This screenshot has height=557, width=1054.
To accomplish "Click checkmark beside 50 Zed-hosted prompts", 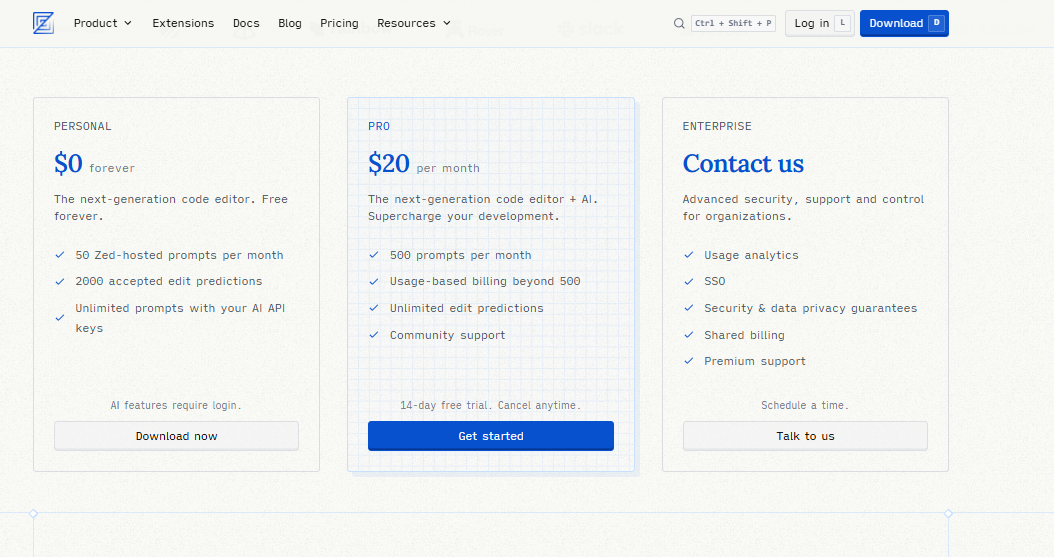I will coord(60,255).
